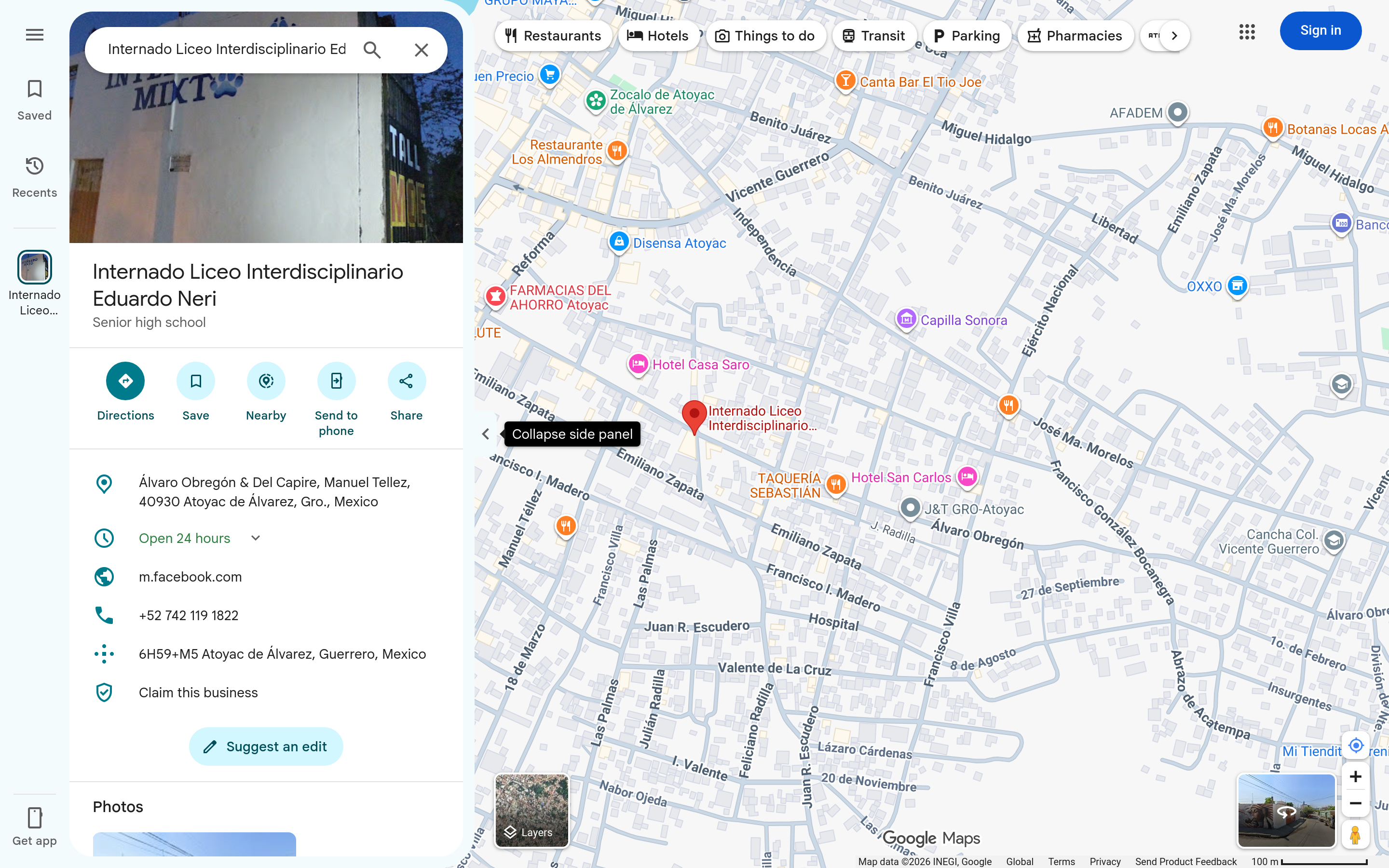Filter map by Restaurants
Image resolution: width=1389 pixels, height=868 pixels.
553,36
